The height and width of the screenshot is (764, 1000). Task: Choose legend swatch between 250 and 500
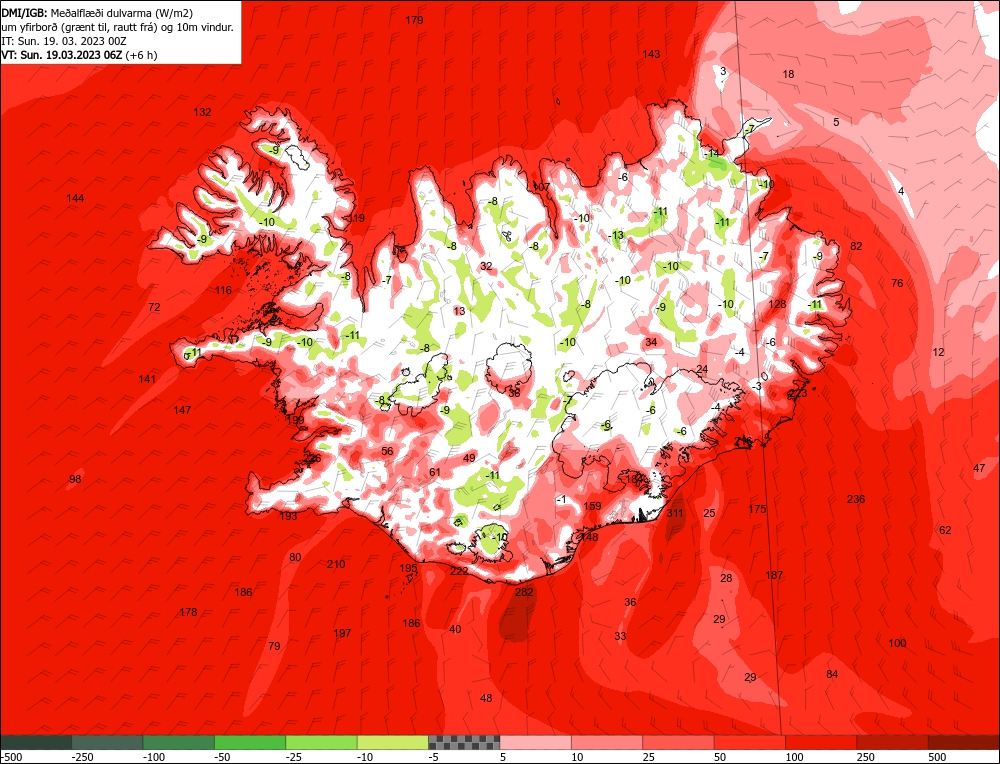893,742
